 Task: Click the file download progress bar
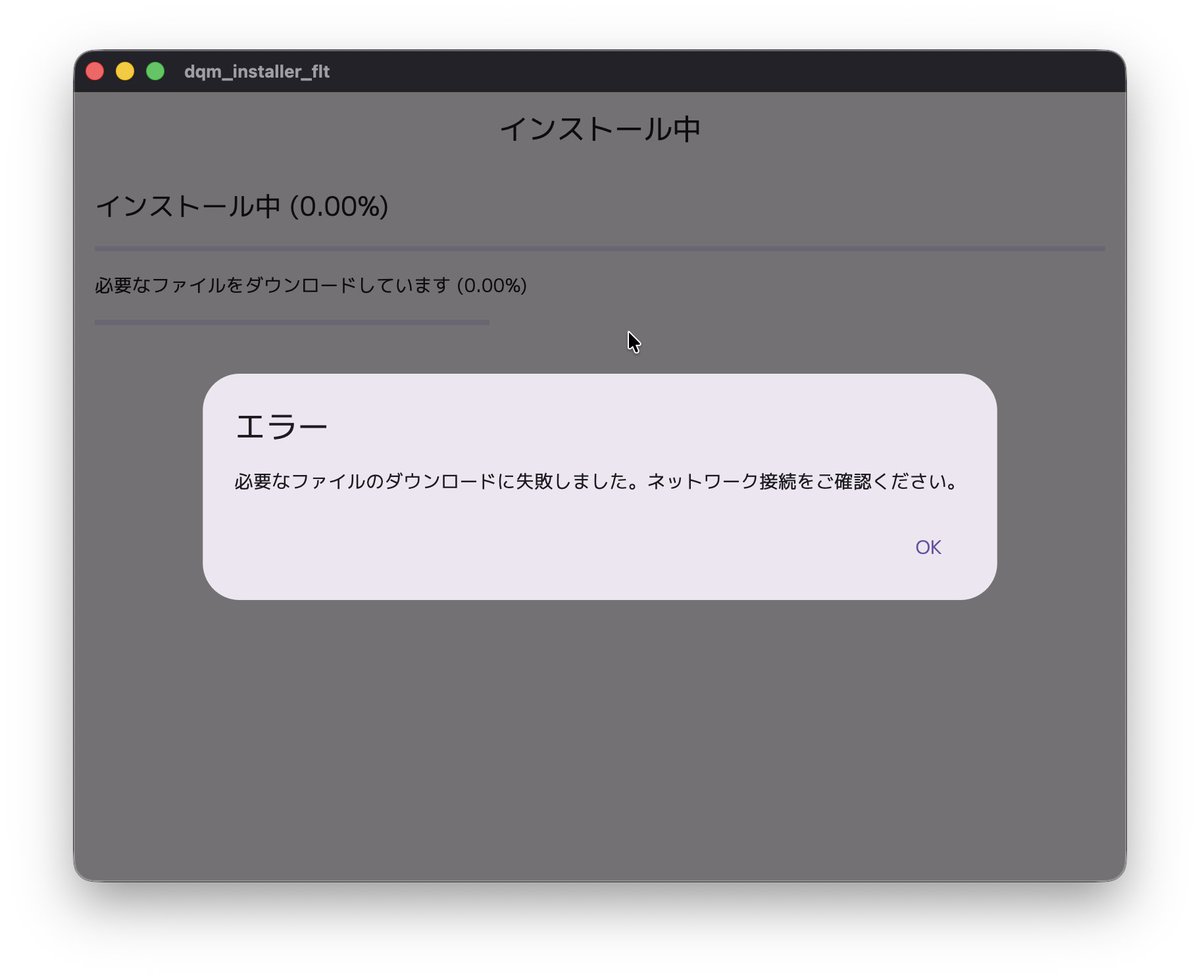point(291,322)
